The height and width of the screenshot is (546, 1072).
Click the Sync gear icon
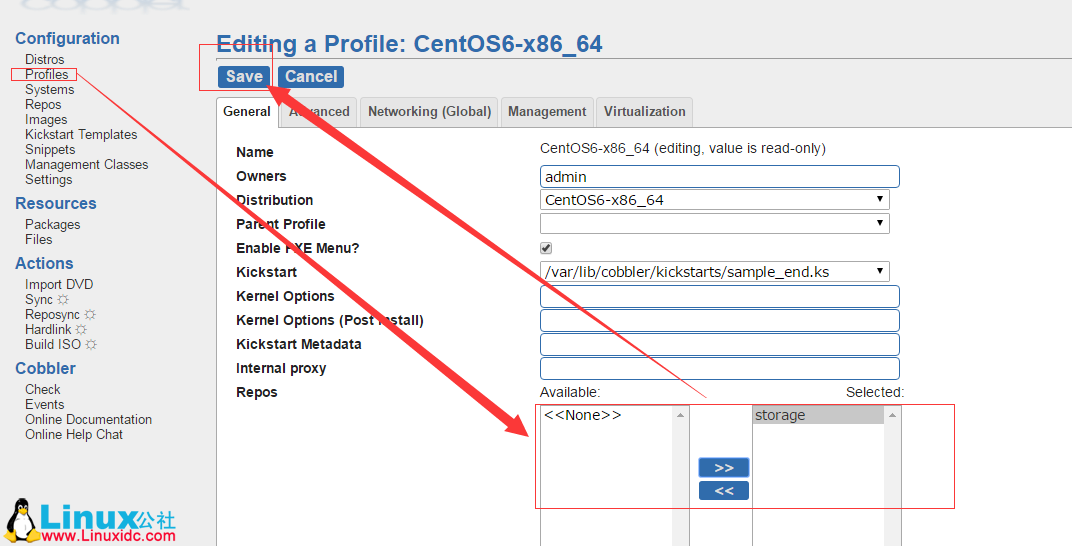coord(63,300)
